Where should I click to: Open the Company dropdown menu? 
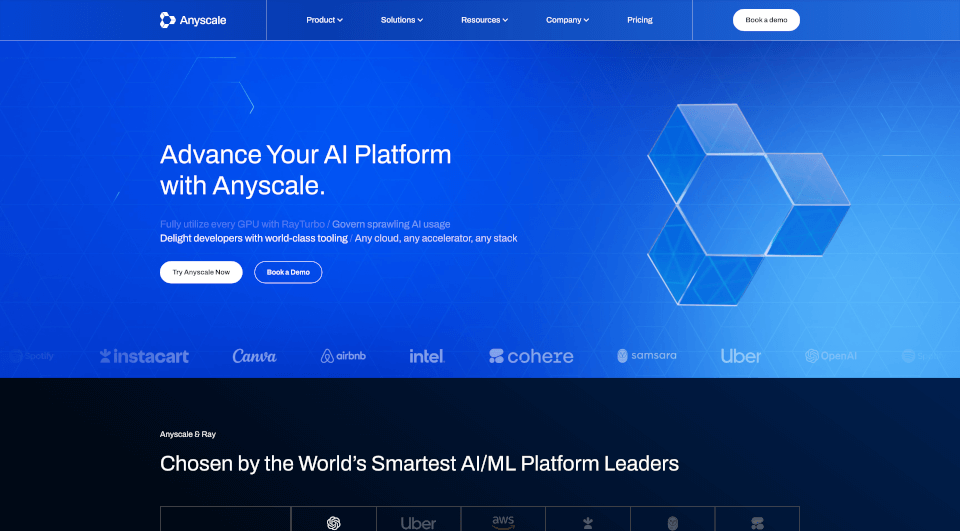(x=568, y=20)
